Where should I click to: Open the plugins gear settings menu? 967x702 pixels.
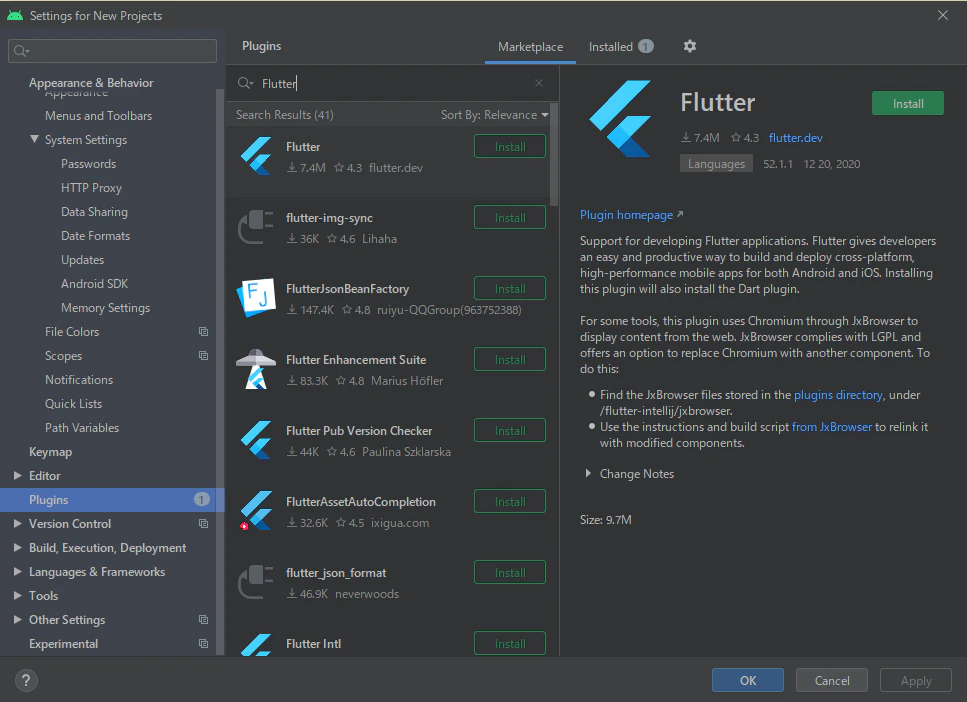click(x=689, y=46)
